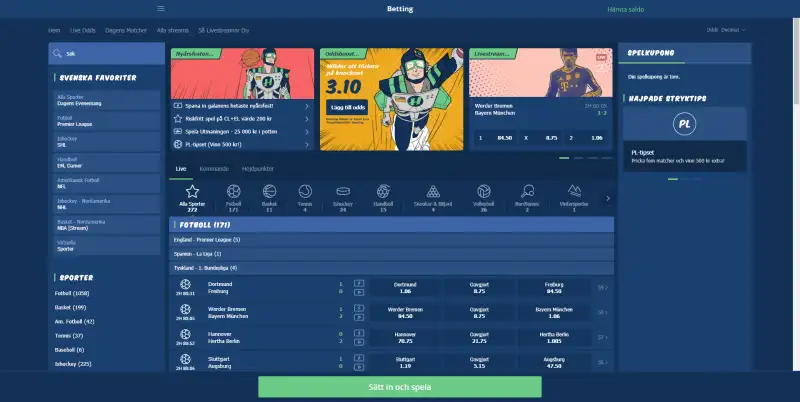Collapse the Fotboll (171) header

point(391,225)
